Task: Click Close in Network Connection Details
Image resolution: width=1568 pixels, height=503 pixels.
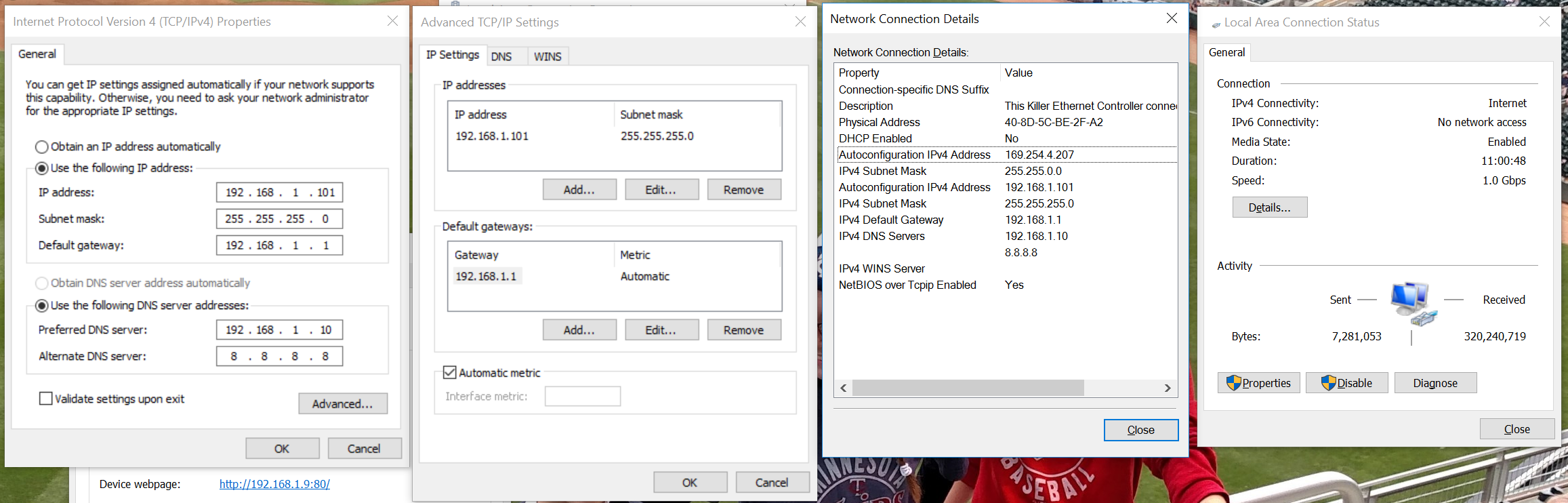Action: click(x=1141, y=430)
